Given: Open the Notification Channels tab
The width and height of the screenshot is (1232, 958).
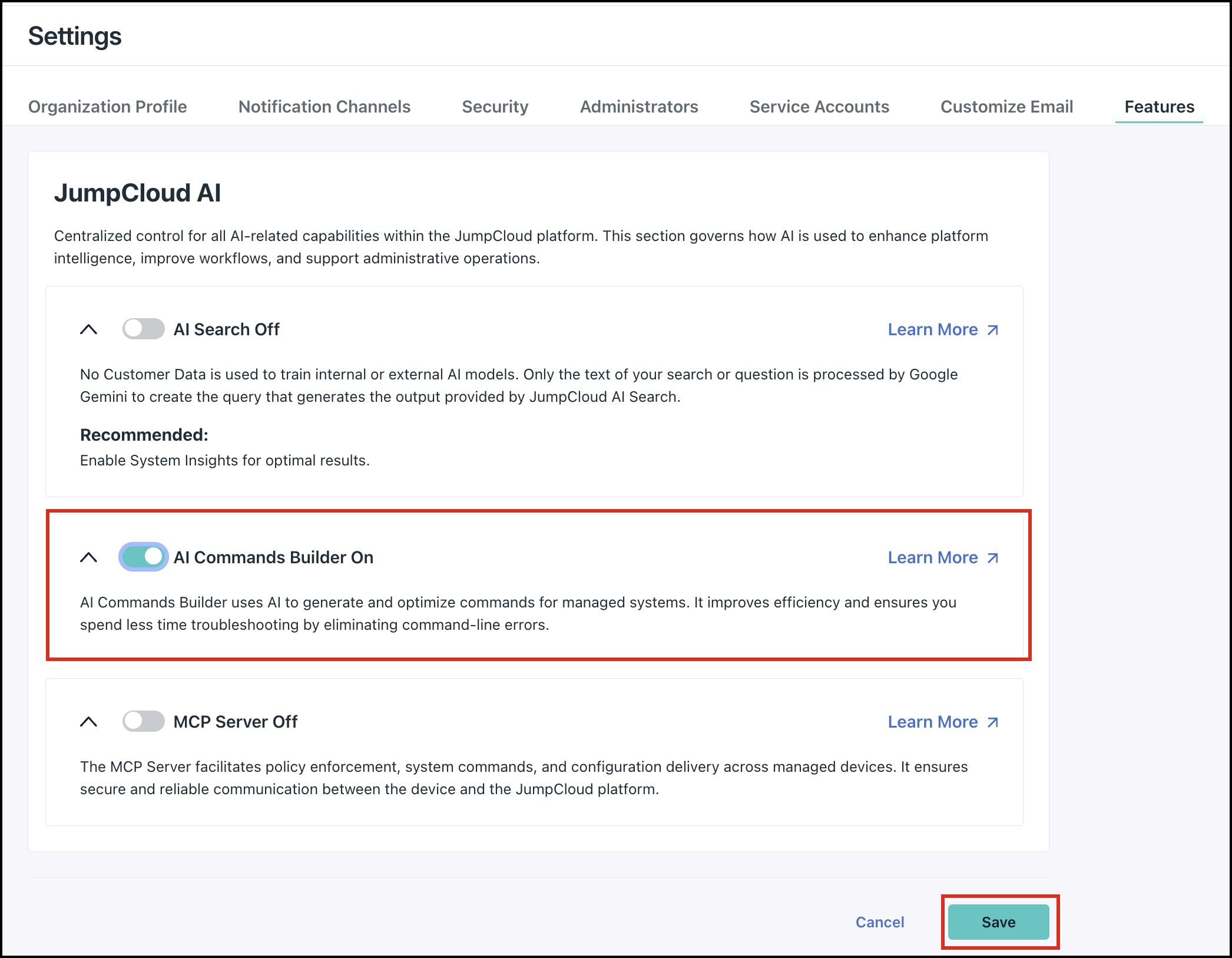Looking at the screenshot, I should click(324, 107).
